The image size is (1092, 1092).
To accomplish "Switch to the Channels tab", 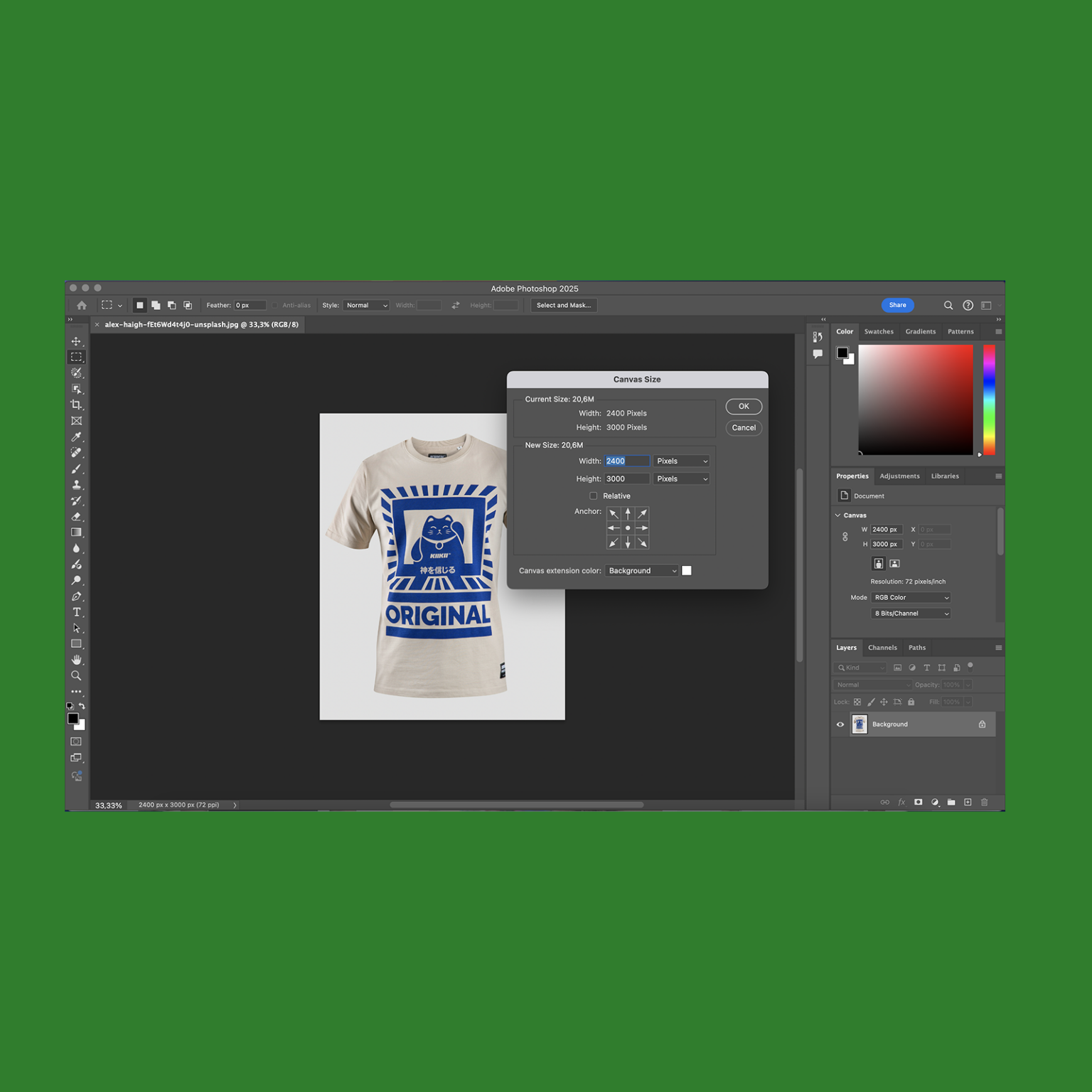I will click(x=882, y=648).
